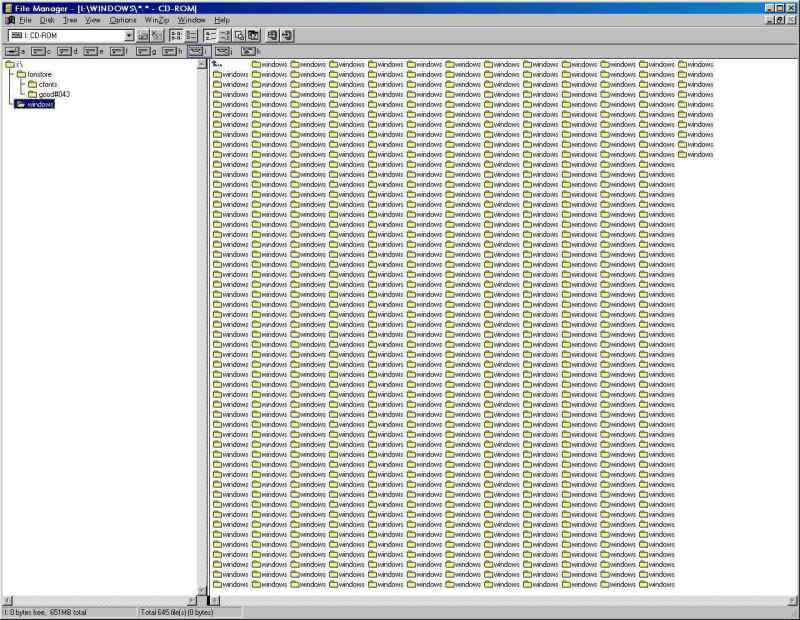The width and height of the screenshot is (800, 620).
Task: Open the document control menu icon beside File
Action: pos(10,20)
